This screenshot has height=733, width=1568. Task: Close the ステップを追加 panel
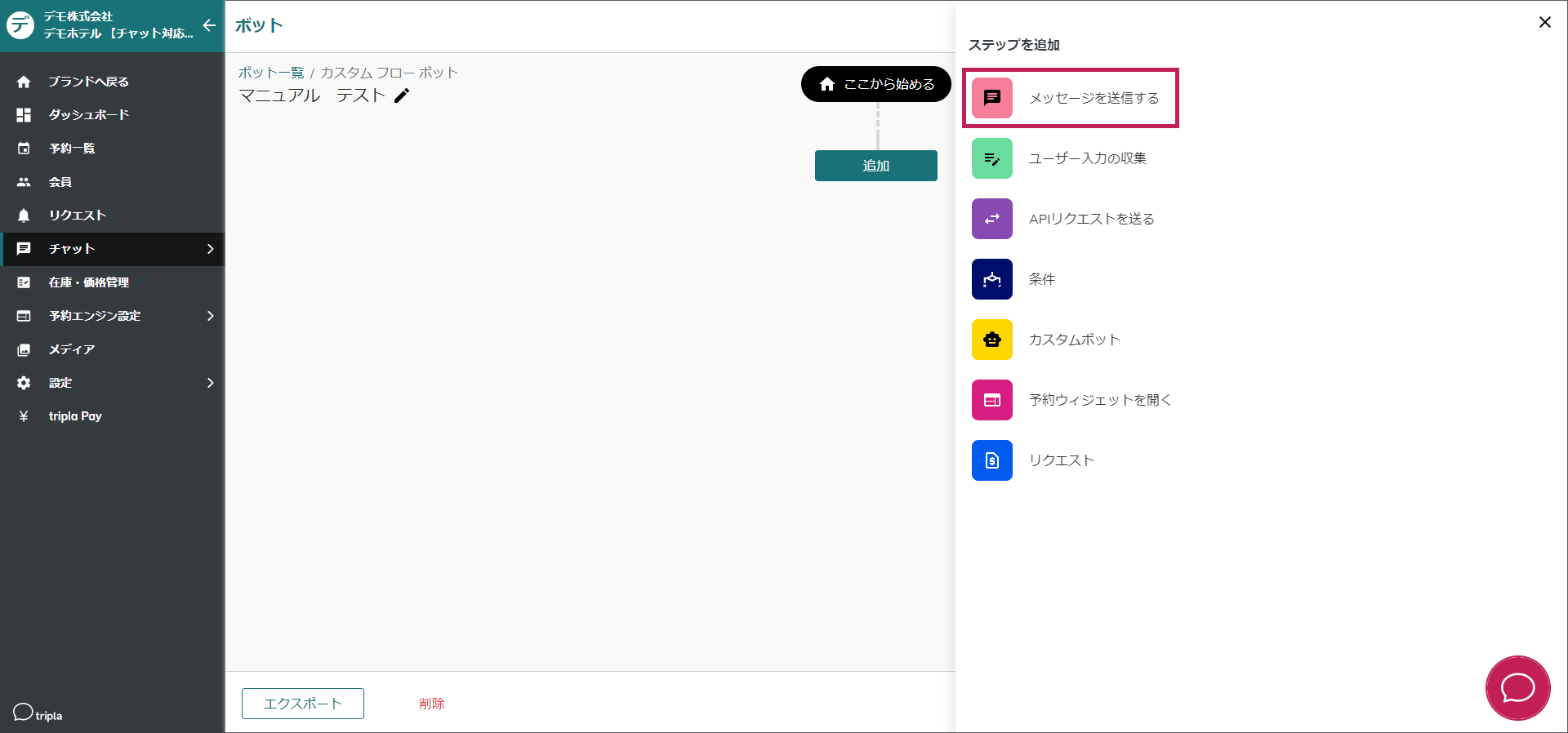click(x=1544, y=22)
